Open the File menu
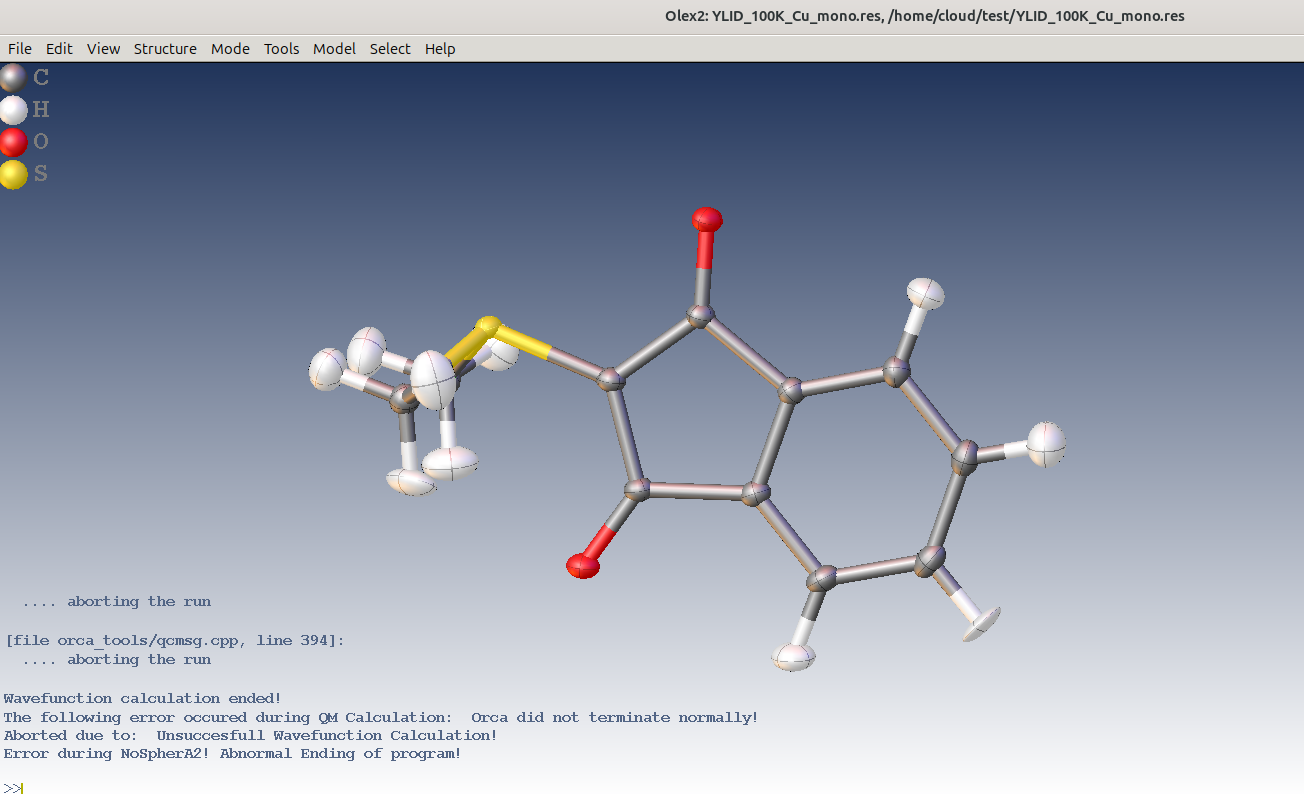This screenshot has height=794, width=1304. (20, 49)
